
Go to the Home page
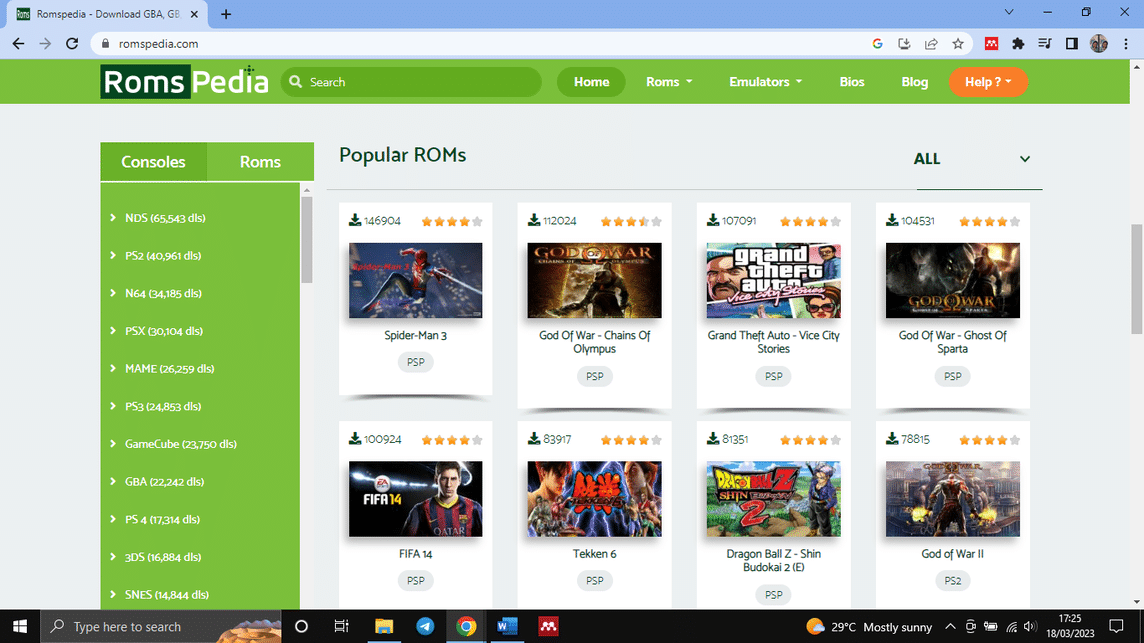[591, 82]
